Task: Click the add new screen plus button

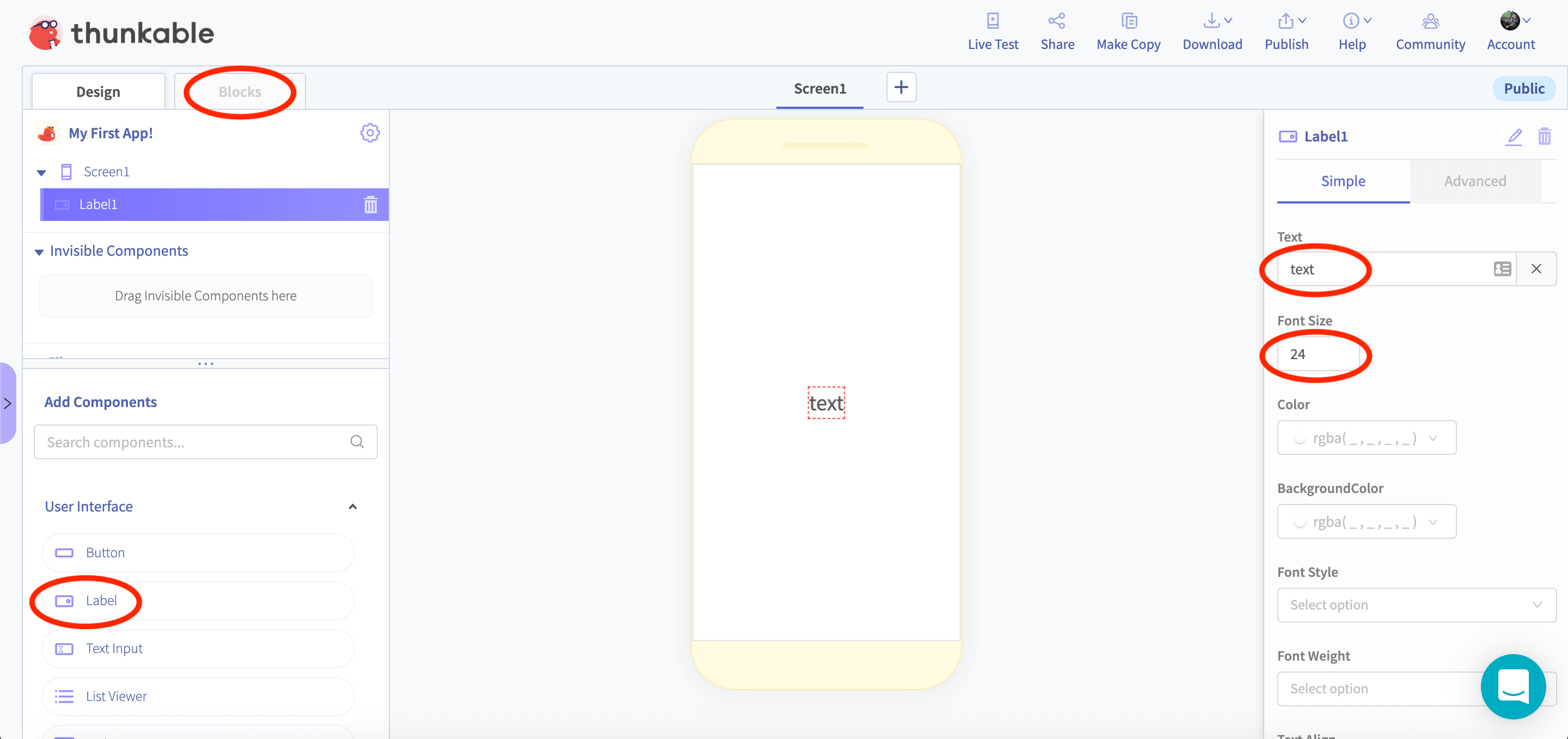Action: (901, 88)
